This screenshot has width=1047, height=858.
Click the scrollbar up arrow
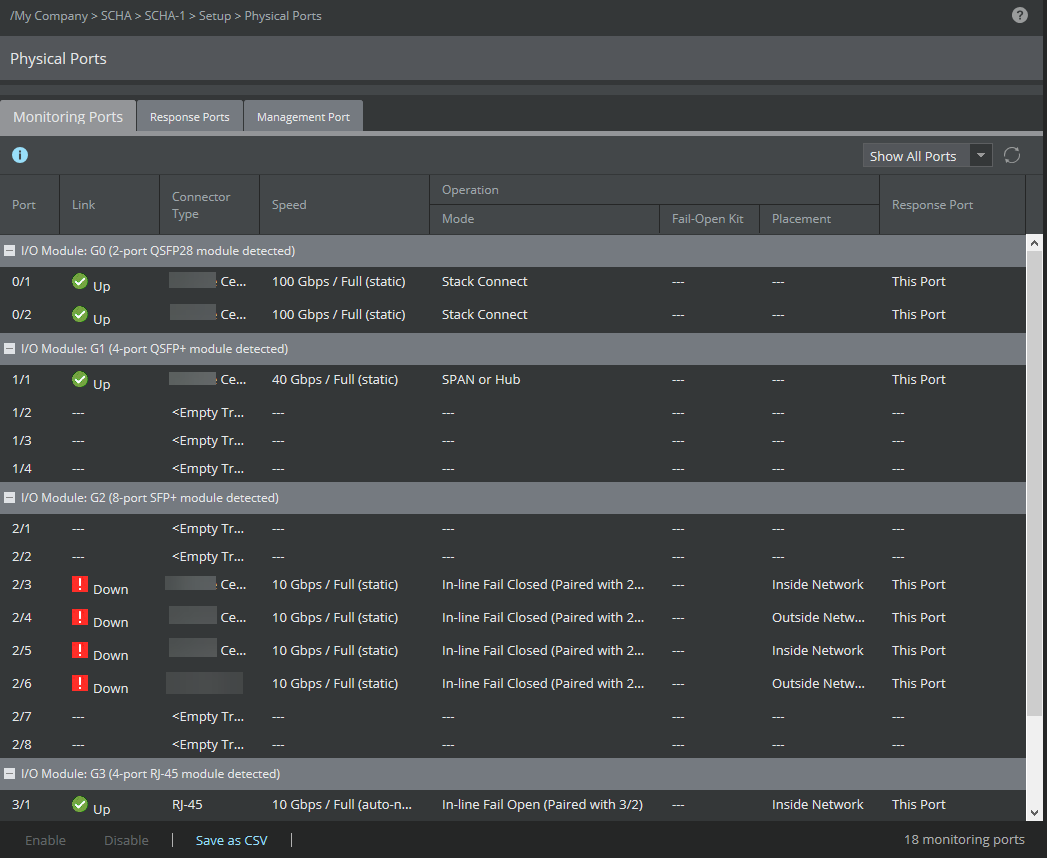(x=1034, y=243)
